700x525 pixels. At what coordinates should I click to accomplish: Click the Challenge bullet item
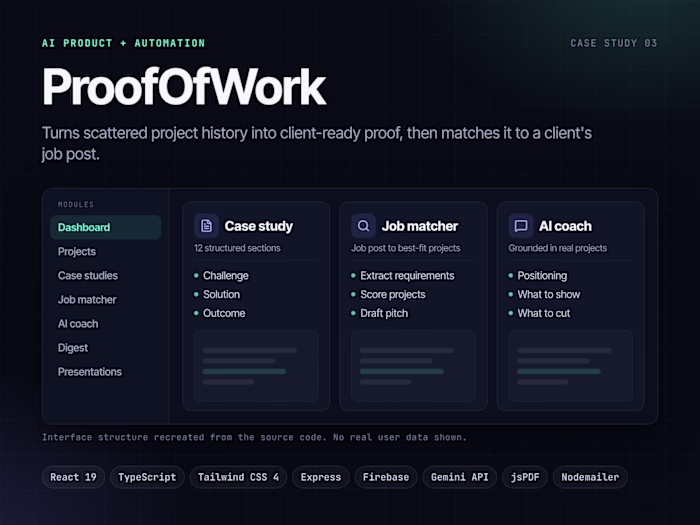click(221, 275)
